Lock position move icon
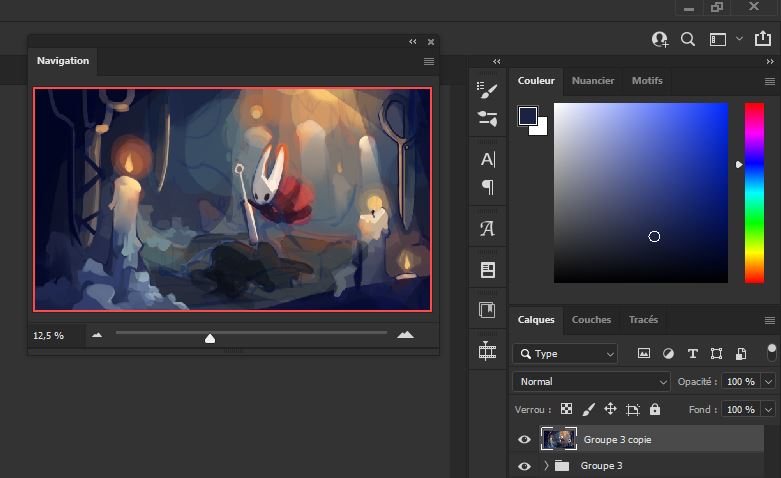Image resolution: width=781 pixels, height=478 pixels. click(x=610, y=409)
